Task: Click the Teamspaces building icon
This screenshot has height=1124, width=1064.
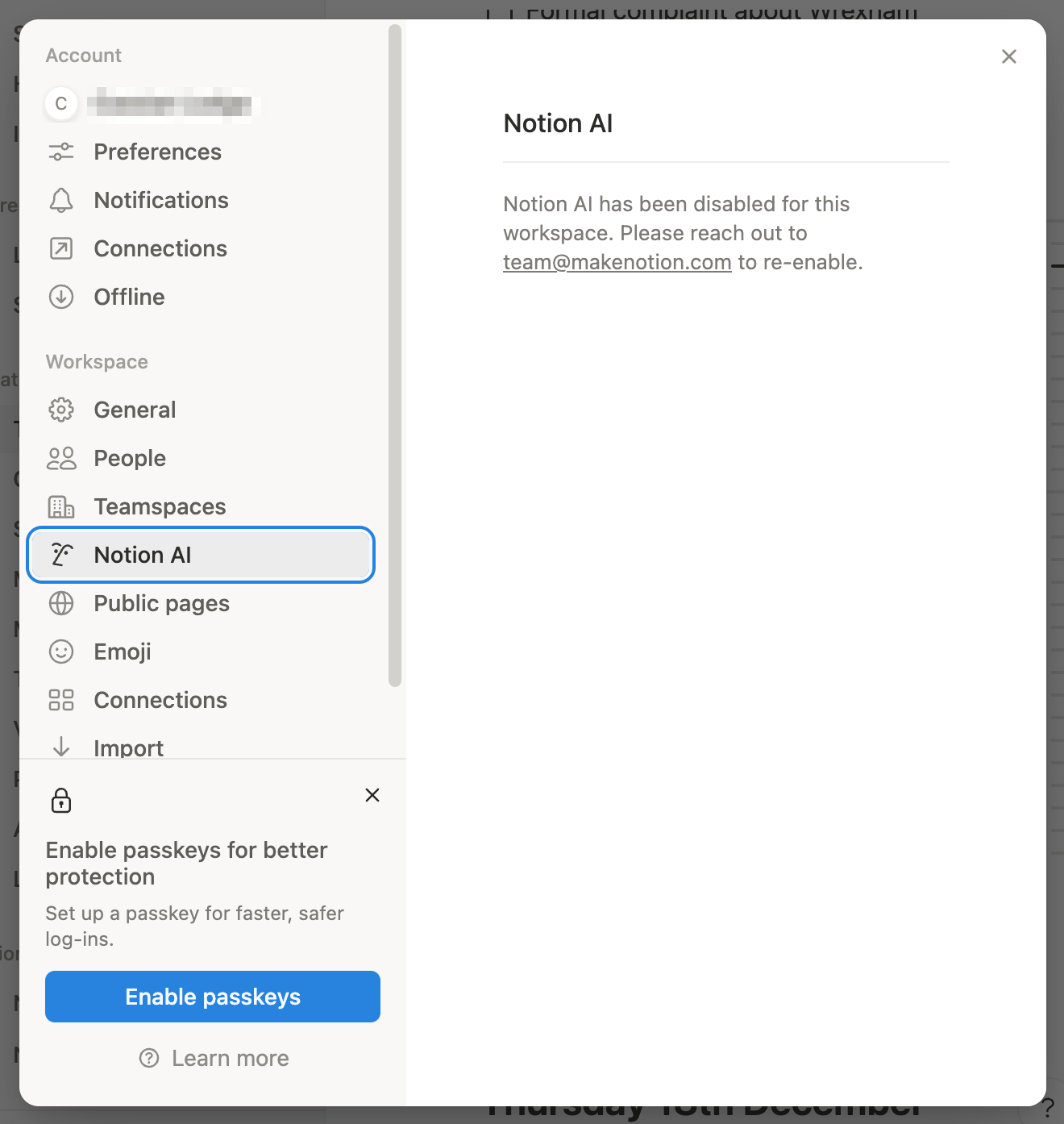Action: [x=61, y=506]
